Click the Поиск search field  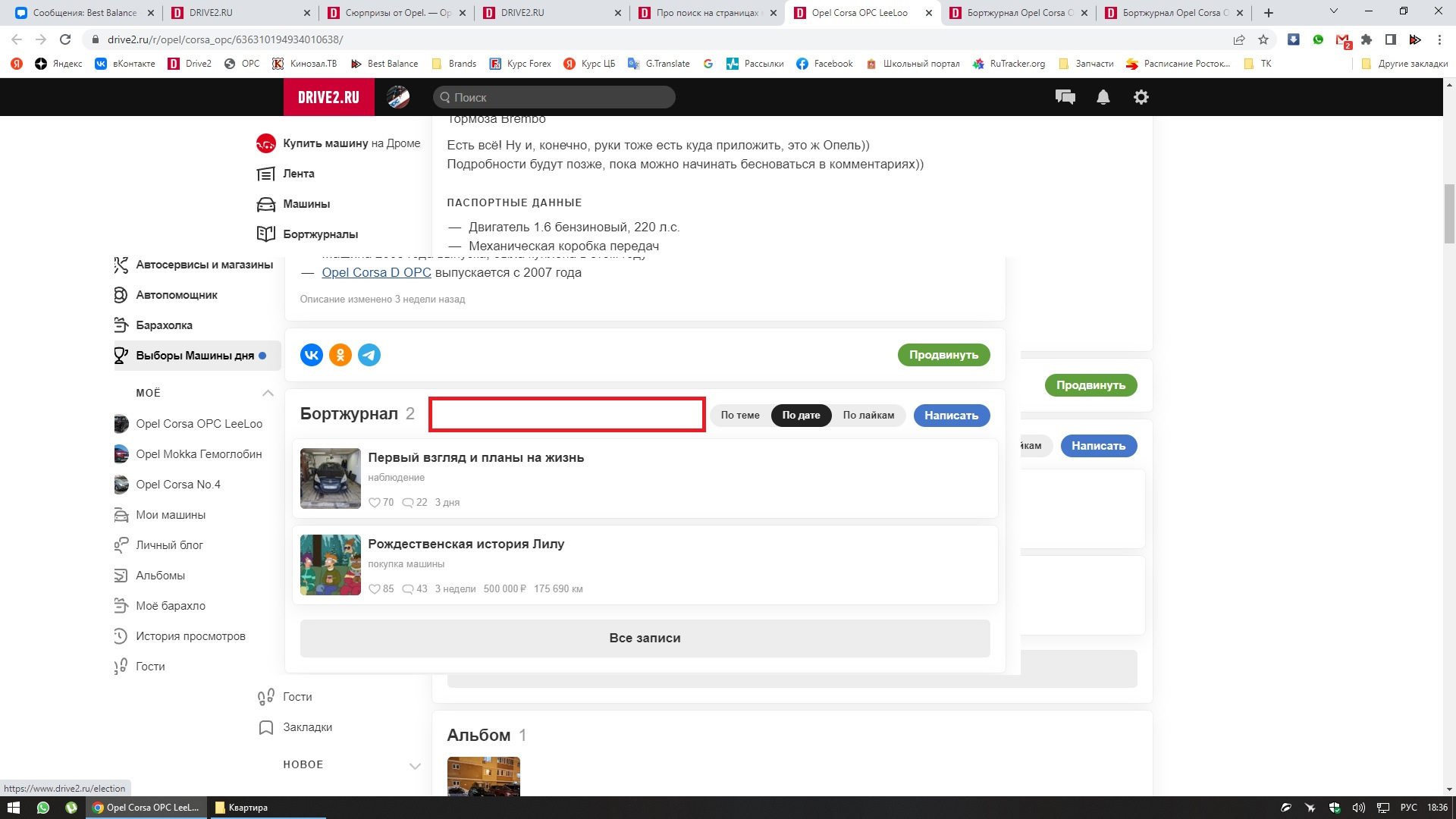(554, 97)
